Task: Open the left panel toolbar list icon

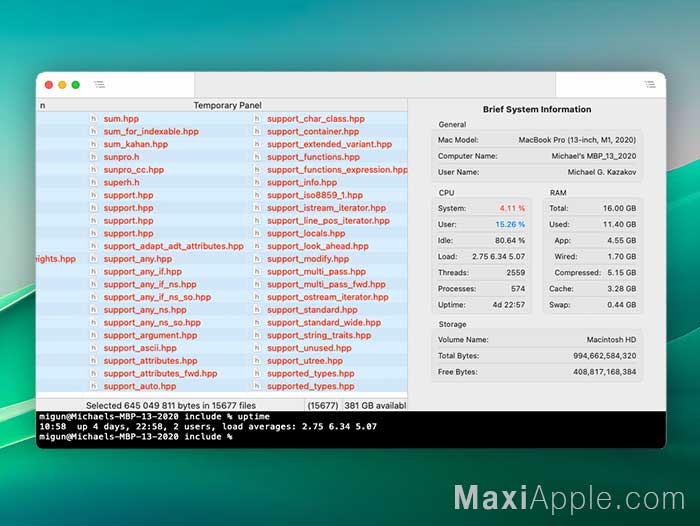Action: point(99,84)
